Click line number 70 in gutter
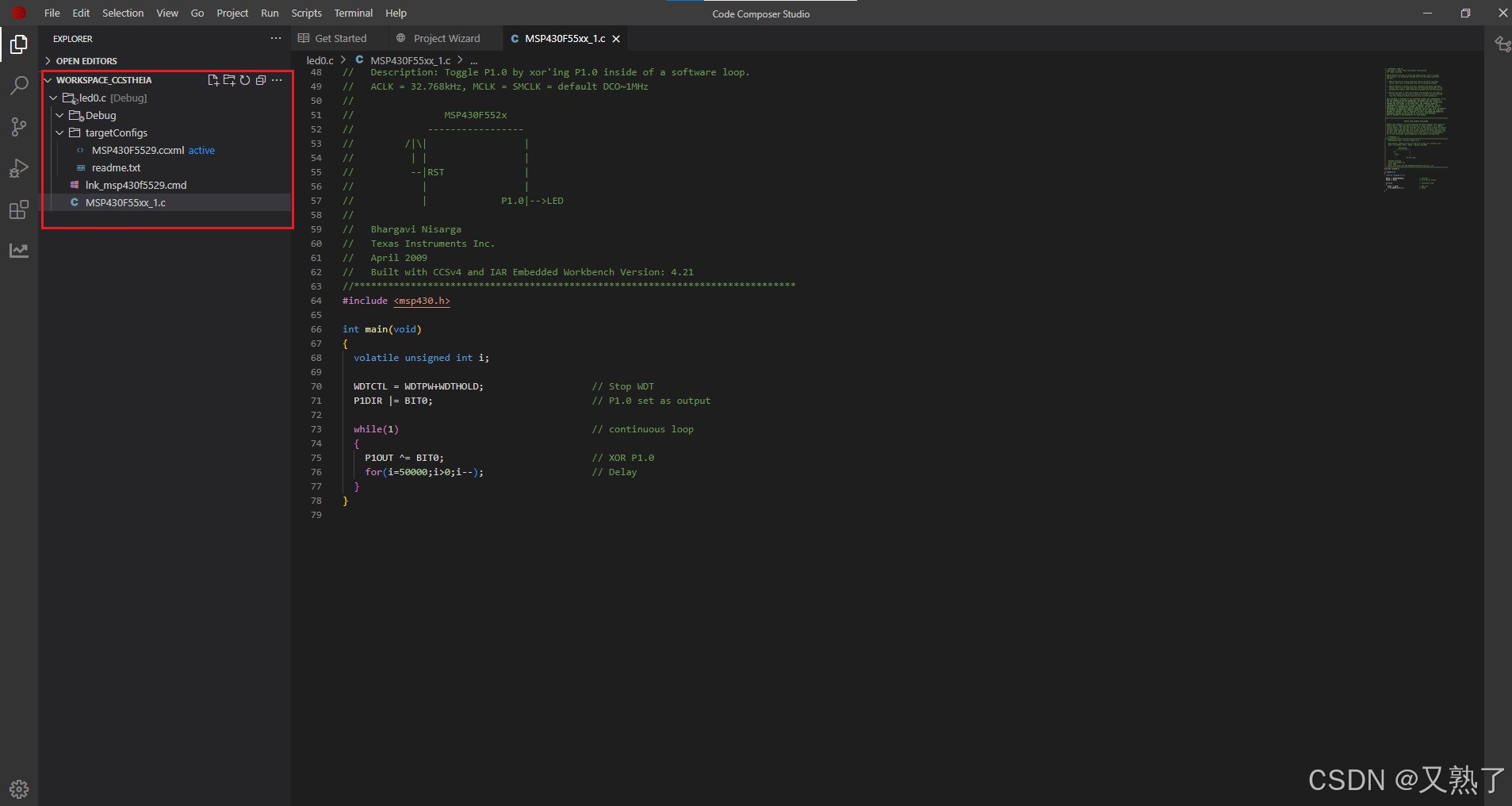The height and width of the screenshot is (806, 1512). 316,386
